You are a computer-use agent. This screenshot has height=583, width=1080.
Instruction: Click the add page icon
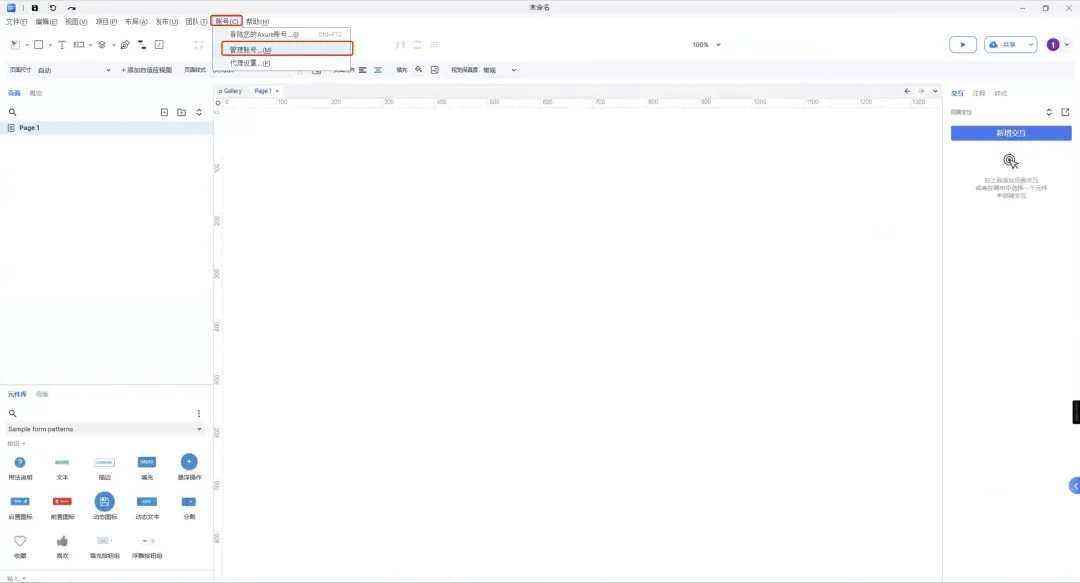point(164,112)
